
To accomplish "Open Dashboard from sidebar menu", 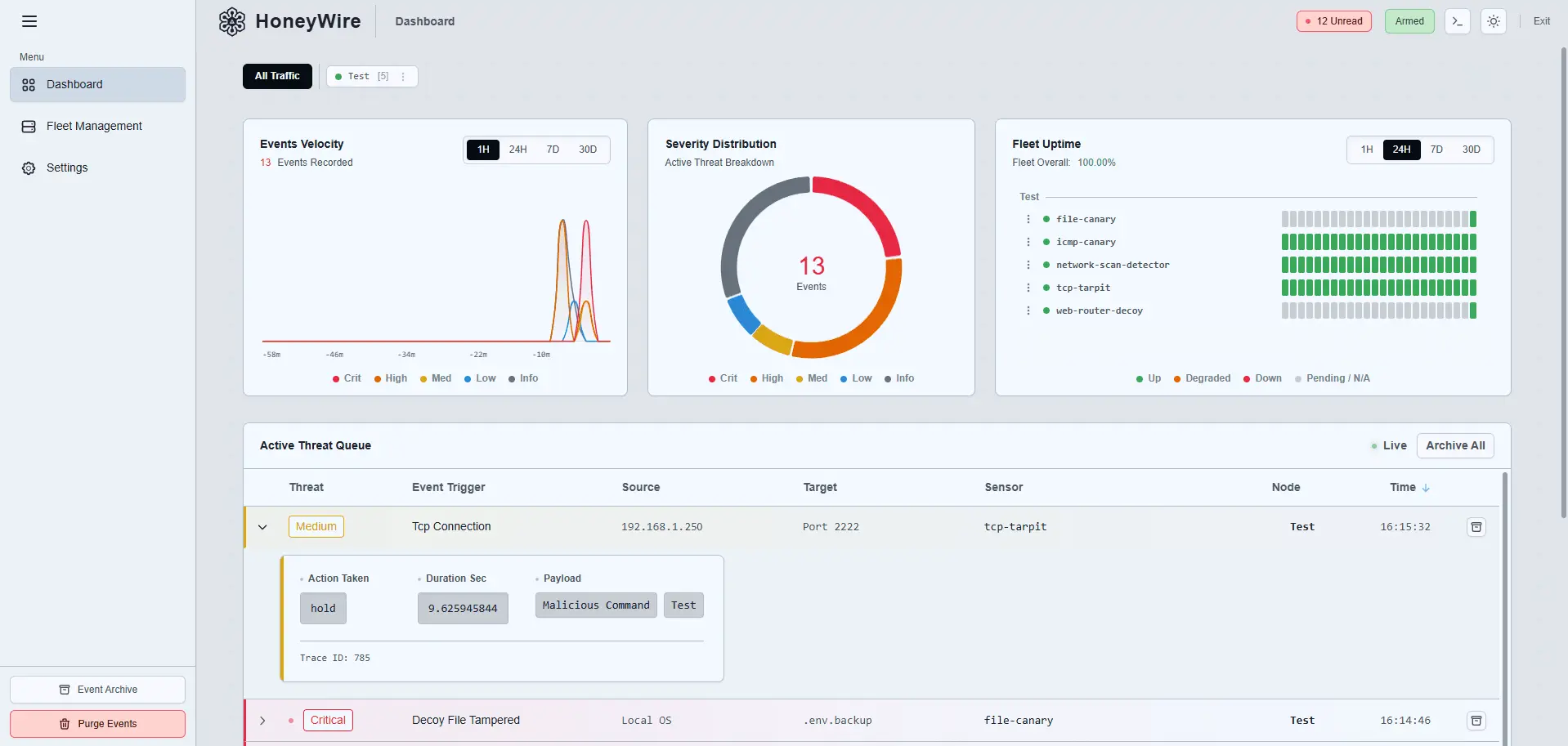I will pos(98,85).
